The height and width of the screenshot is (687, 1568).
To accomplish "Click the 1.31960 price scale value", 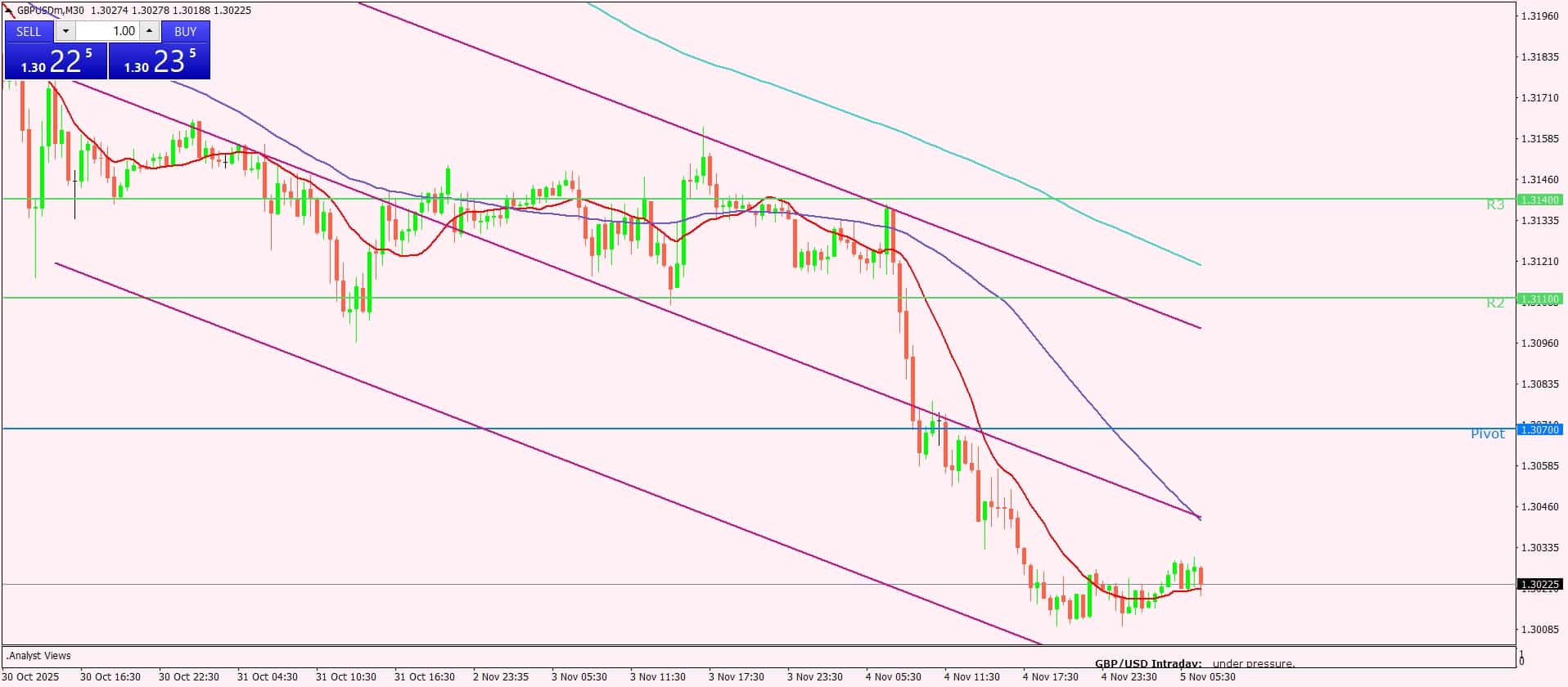I will pyautogui.click(x=1539, y=16).
